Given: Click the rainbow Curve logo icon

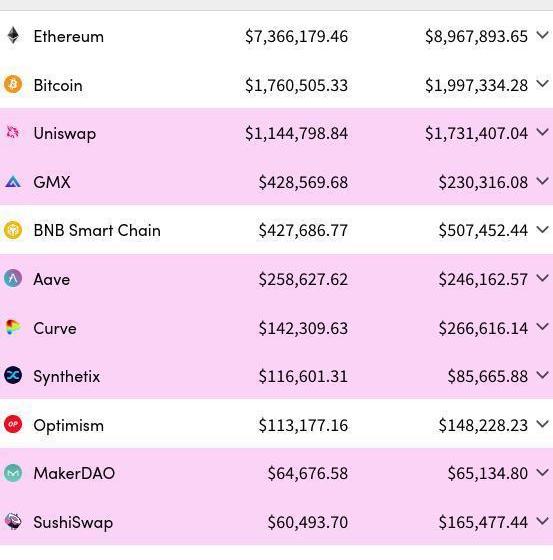Looking at the screenshot, I should point(13,327).
